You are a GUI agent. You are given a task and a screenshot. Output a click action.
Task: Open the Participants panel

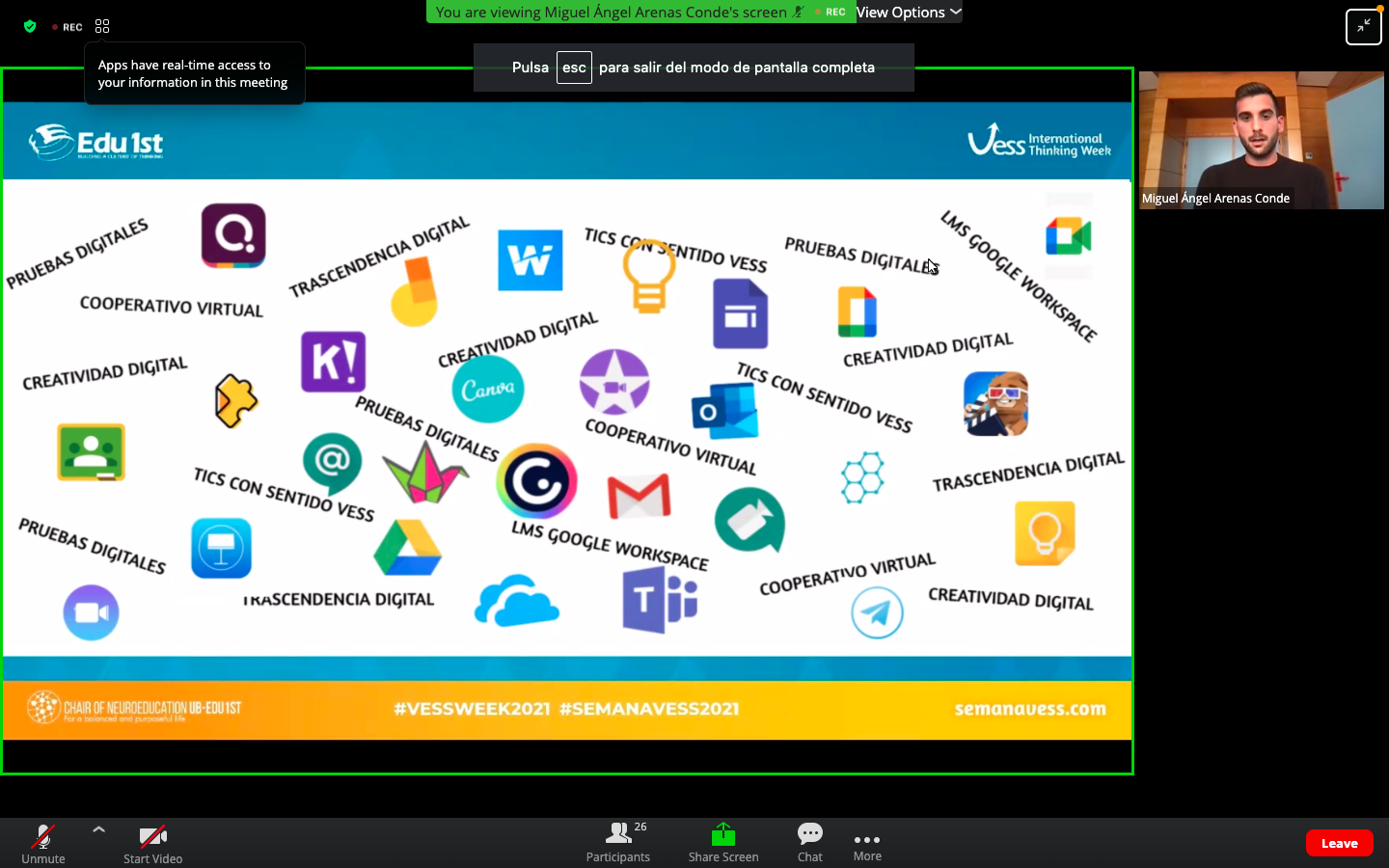(x=617, y=842)
